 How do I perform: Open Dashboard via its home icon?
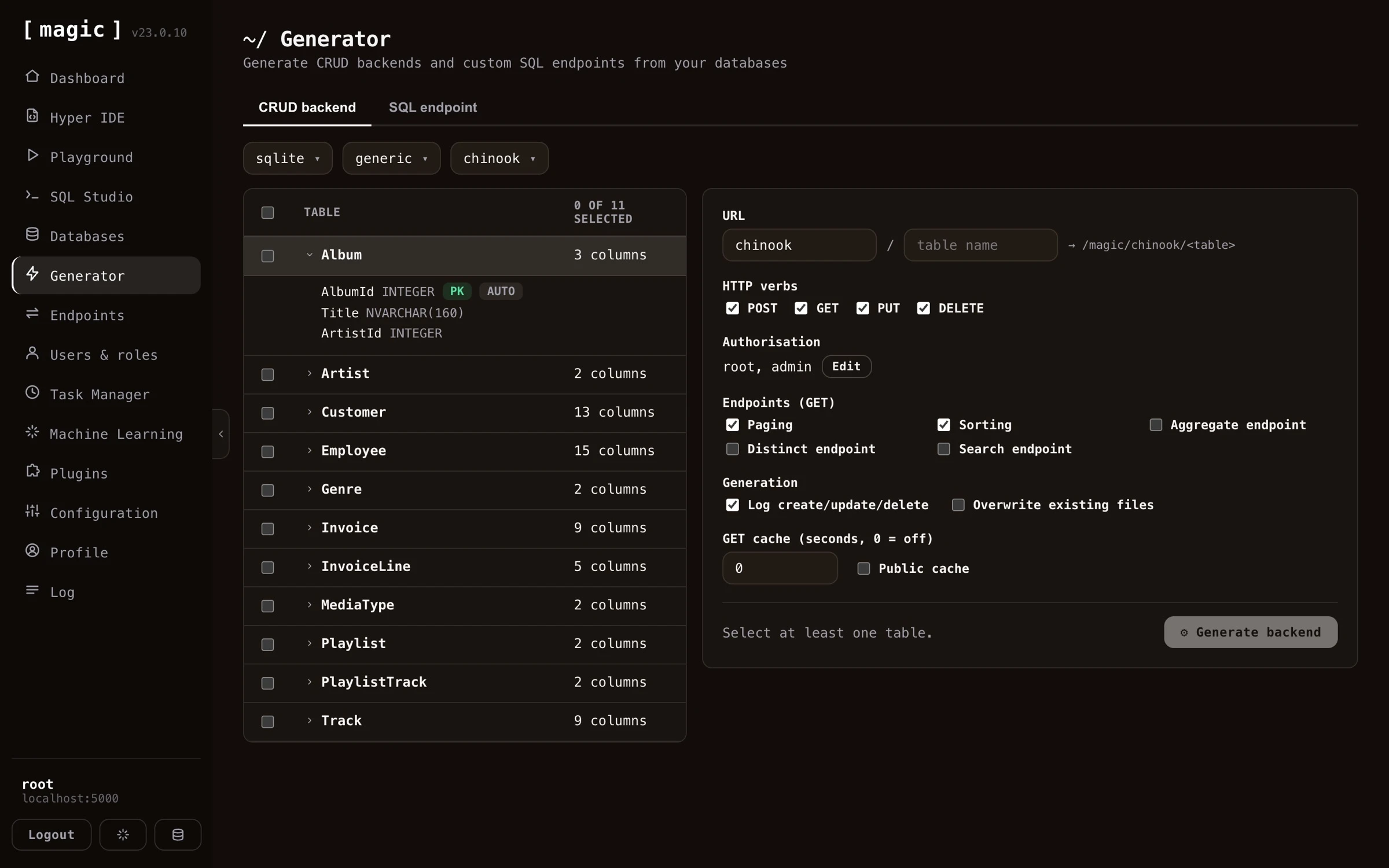32,76
